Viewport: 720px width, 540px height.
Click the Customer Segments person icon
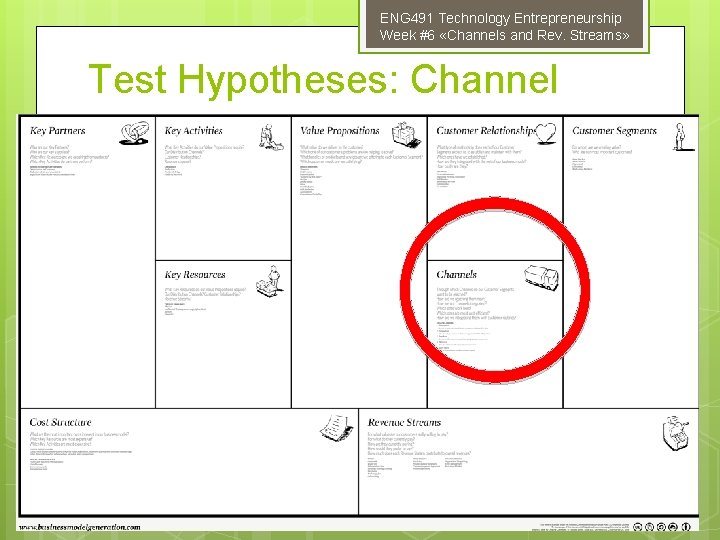[682, 136]
